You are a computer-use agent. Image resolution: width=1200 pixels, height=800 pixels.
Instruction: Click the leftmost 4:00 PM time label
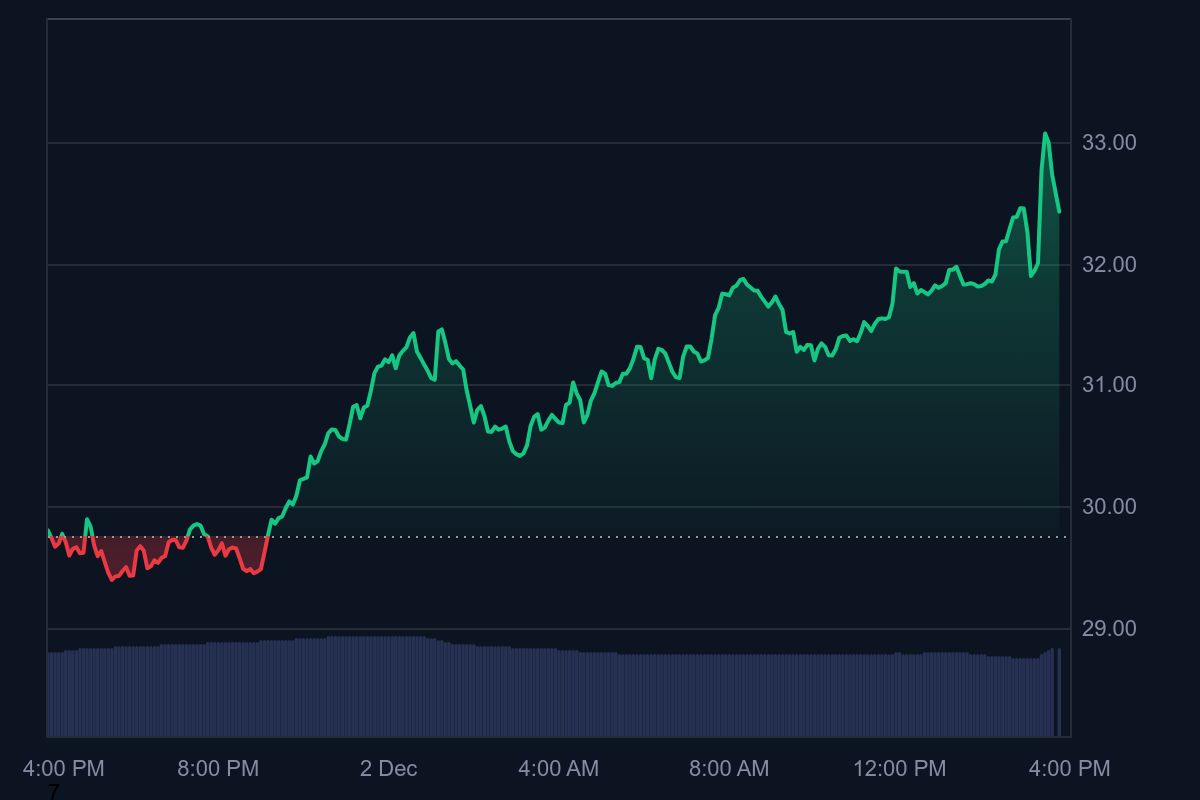[x=65, y=770]
